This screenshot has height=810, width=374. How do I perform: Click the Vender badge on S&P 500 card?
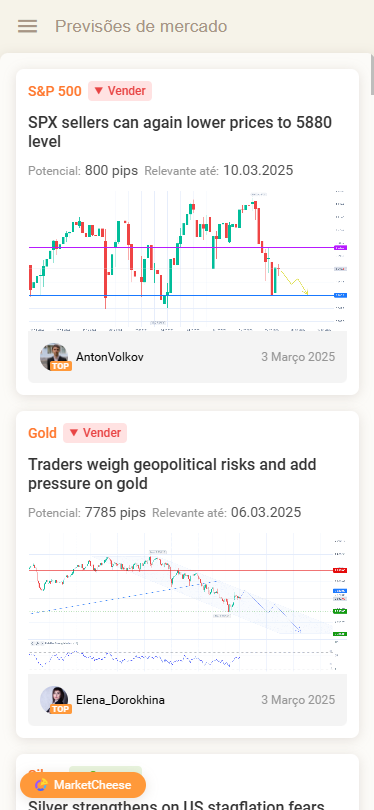120,91
